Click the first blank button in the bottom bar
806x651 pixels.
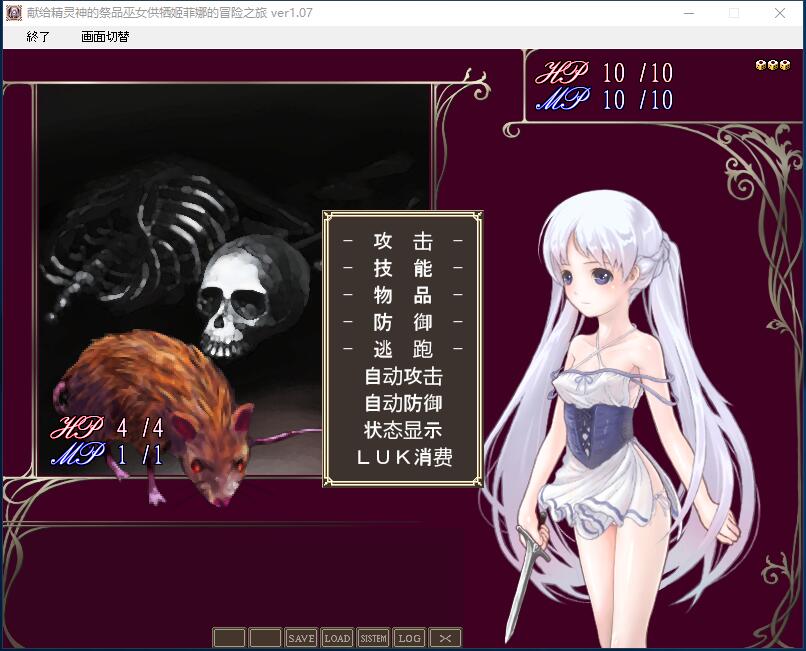(x=229, y=638)
